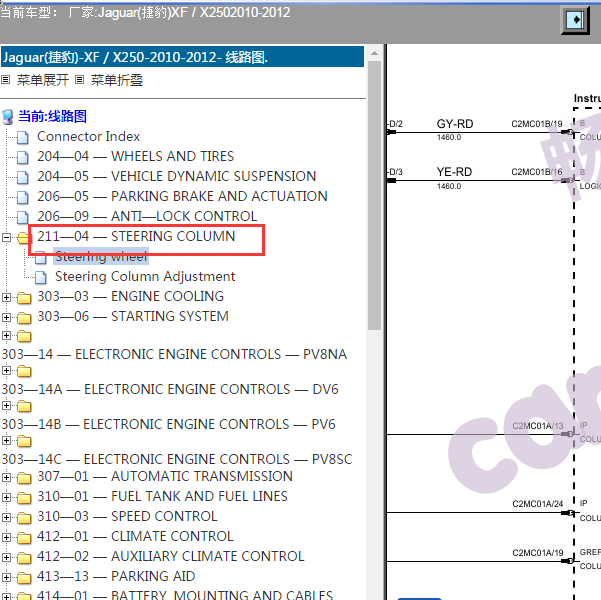Click the page icon beside WHEELS AND TIRES
601x600 pixels.
23,157
